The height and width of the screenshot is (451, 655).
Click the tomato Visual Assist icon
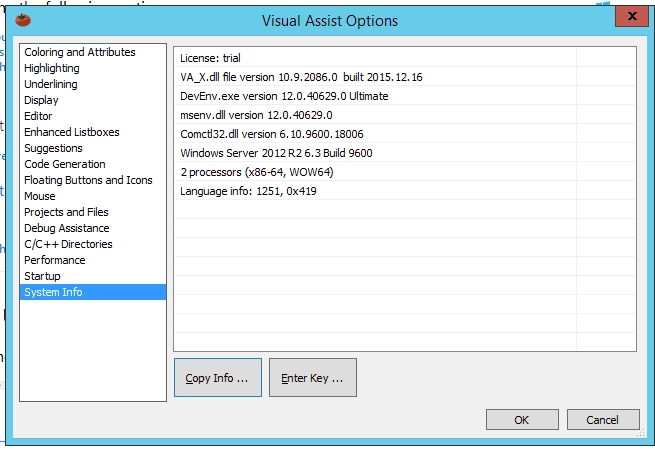point(23,20)
